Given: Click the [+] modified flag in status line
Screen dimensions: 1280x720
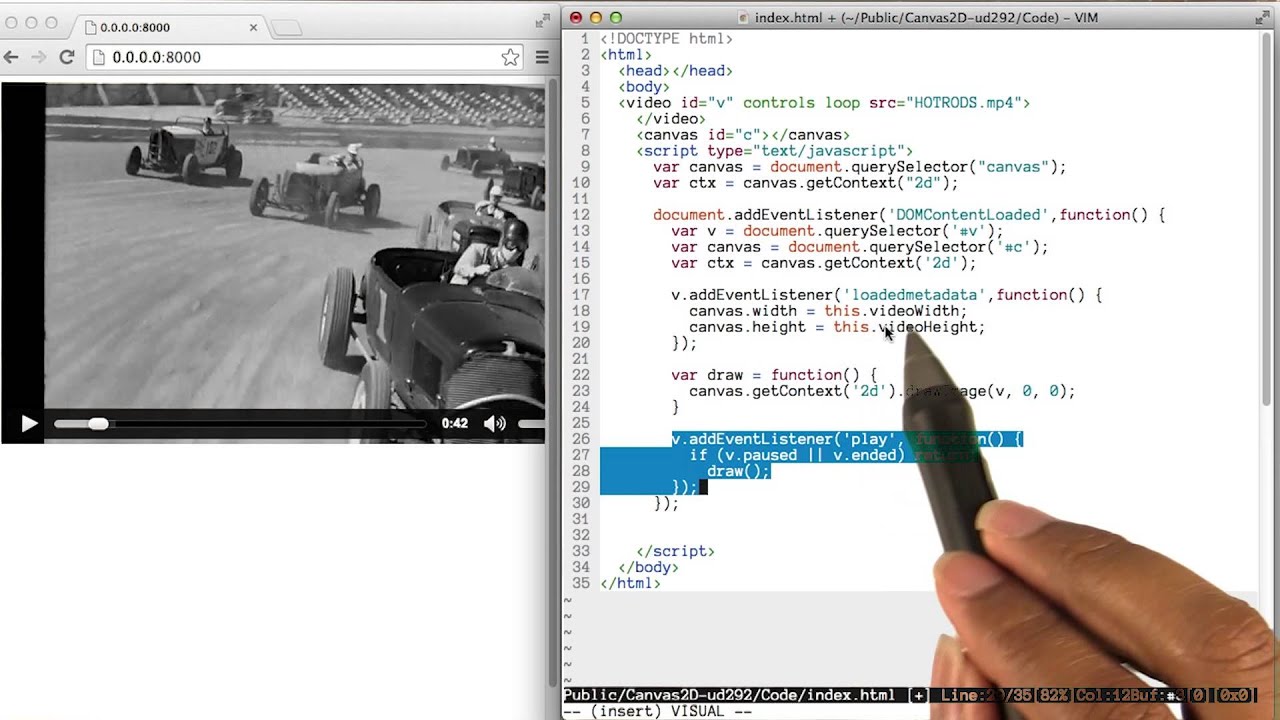Looking at the screenshot, I should pos(918,695).
